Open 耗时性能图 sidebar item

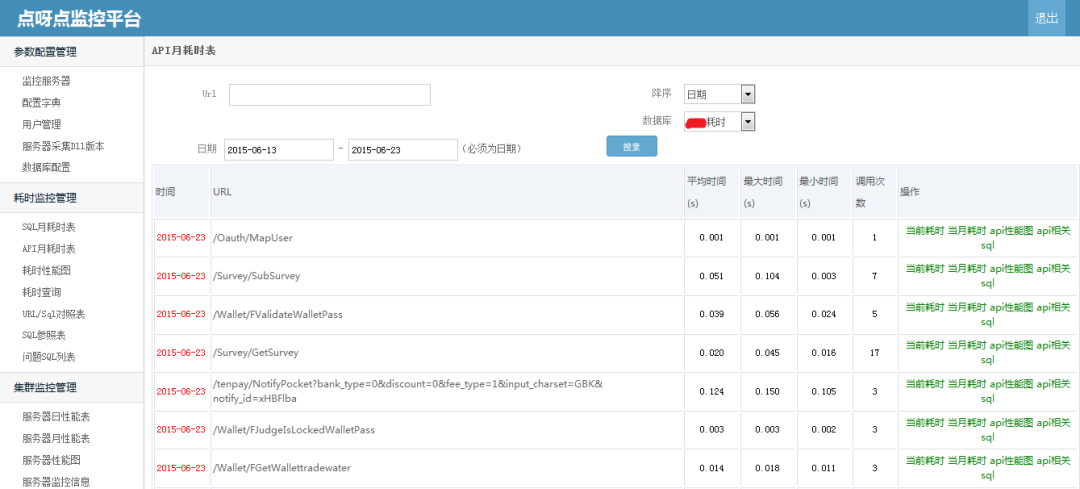(46, 271)
